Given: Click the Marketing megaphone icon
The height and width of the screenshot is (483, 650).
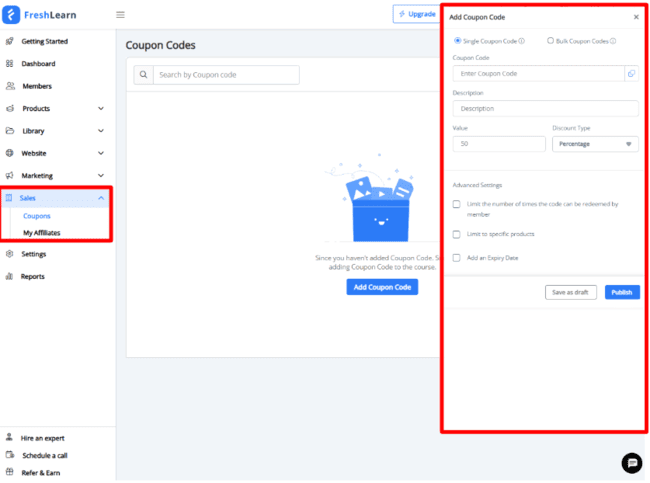Looking at the screenshot, I should (x=10, y=175).
